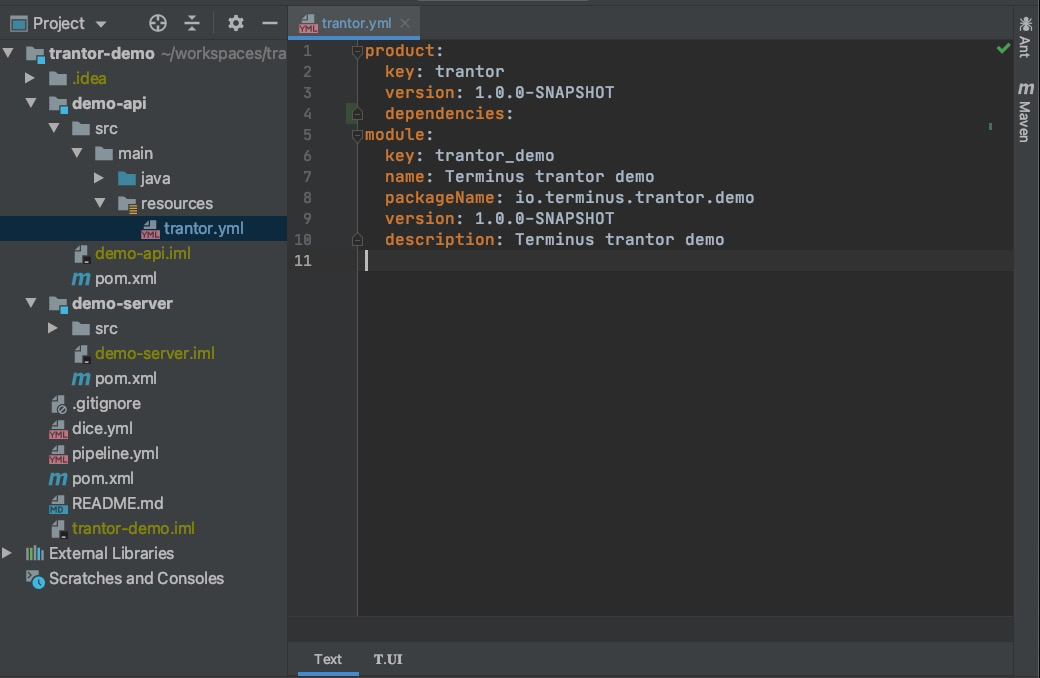Expand the External Libraries node

(x=8, y=553)
